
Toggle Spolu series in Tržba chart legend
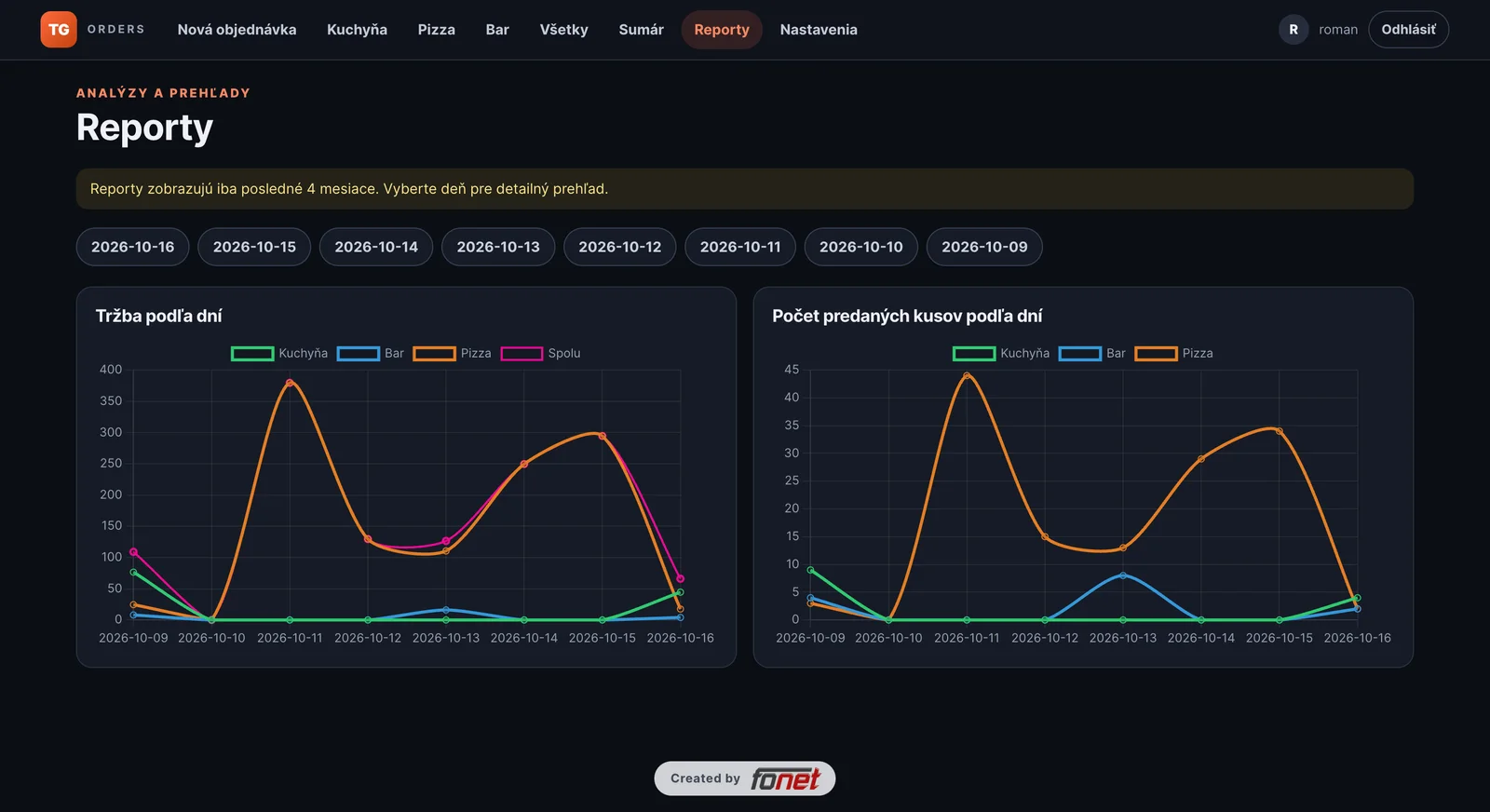point(541,354)
